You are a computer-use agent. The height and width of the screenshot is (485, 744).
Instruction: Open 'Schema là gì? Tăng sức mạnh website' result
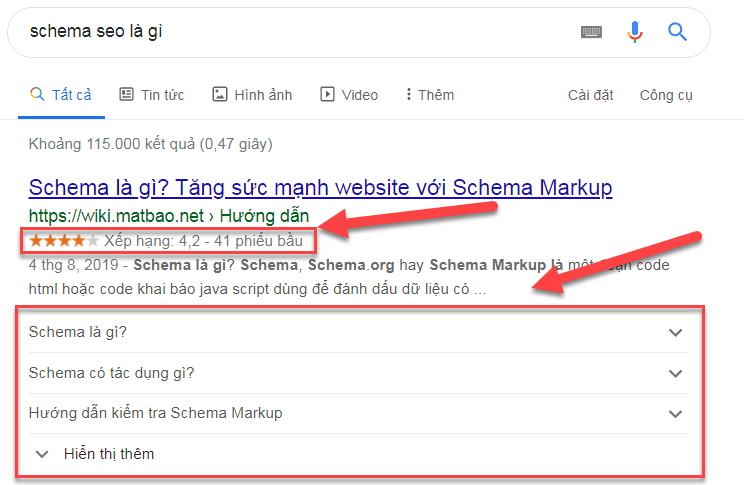click(320, 187)
